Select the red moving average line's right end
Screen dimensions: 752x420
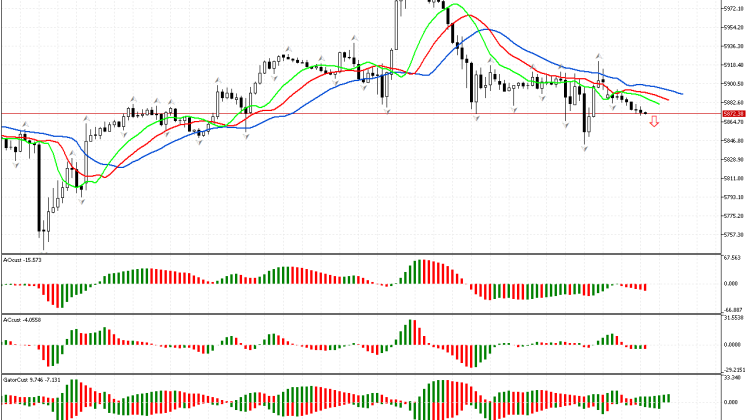[x=669, y=99]
